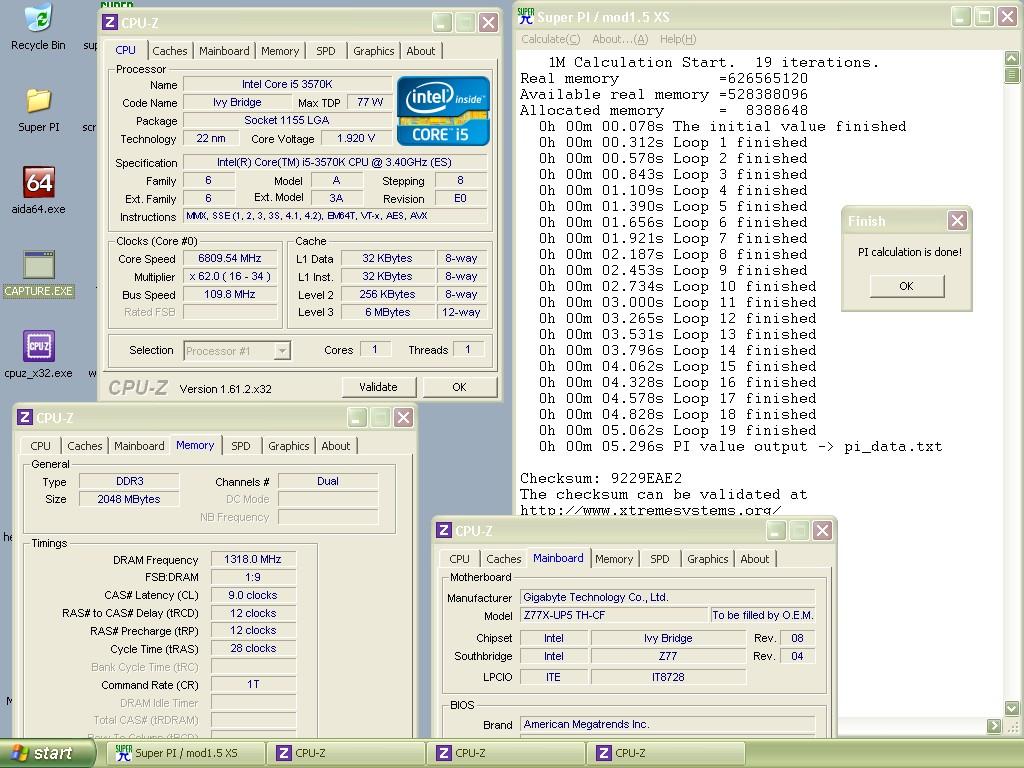1024x768 pixels.
Task: Open the Windows start button
Action: click(46, 754)
